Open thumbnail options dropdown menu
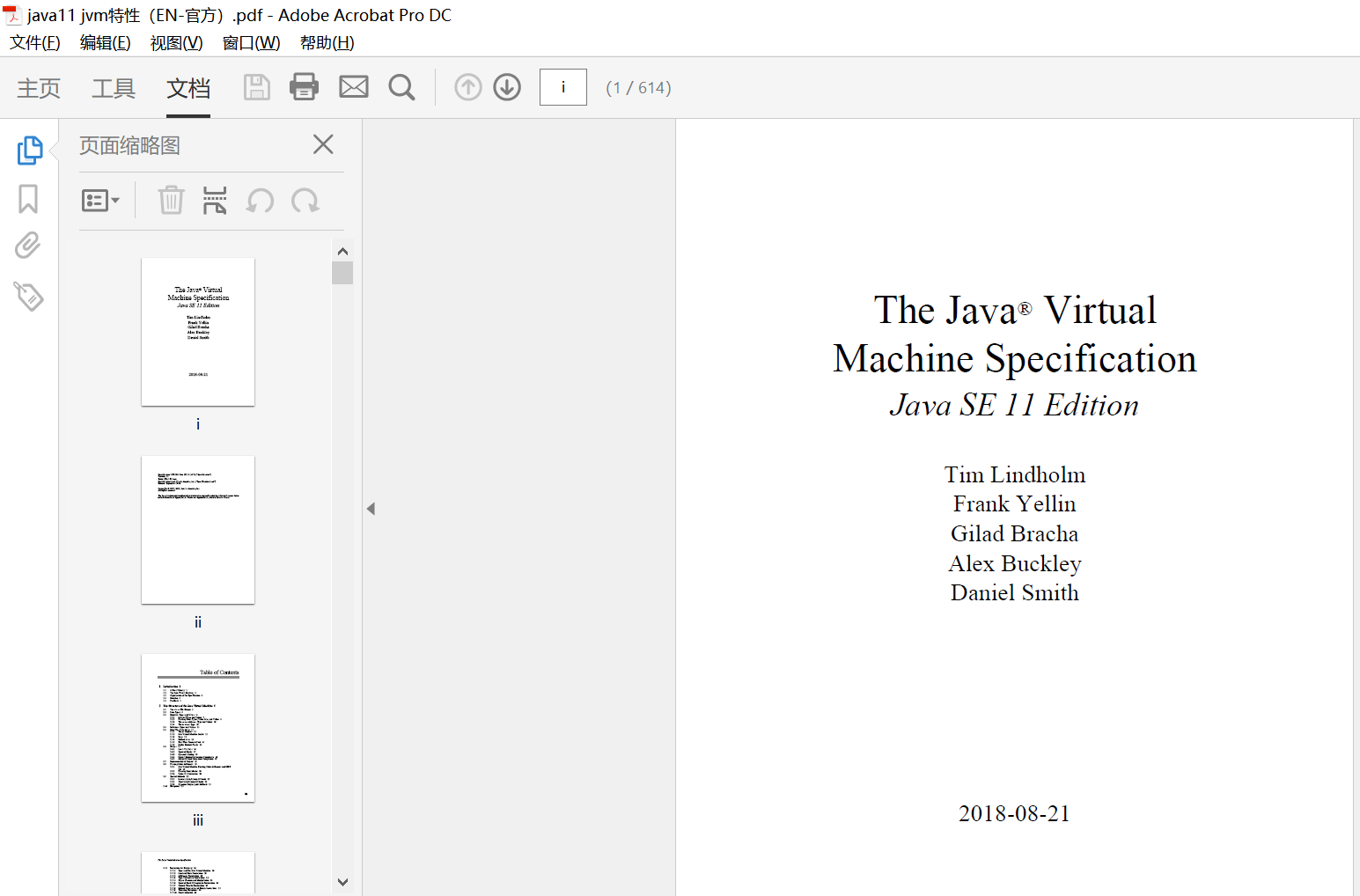This screenshot has height=896, width=1360. [100, 201]
